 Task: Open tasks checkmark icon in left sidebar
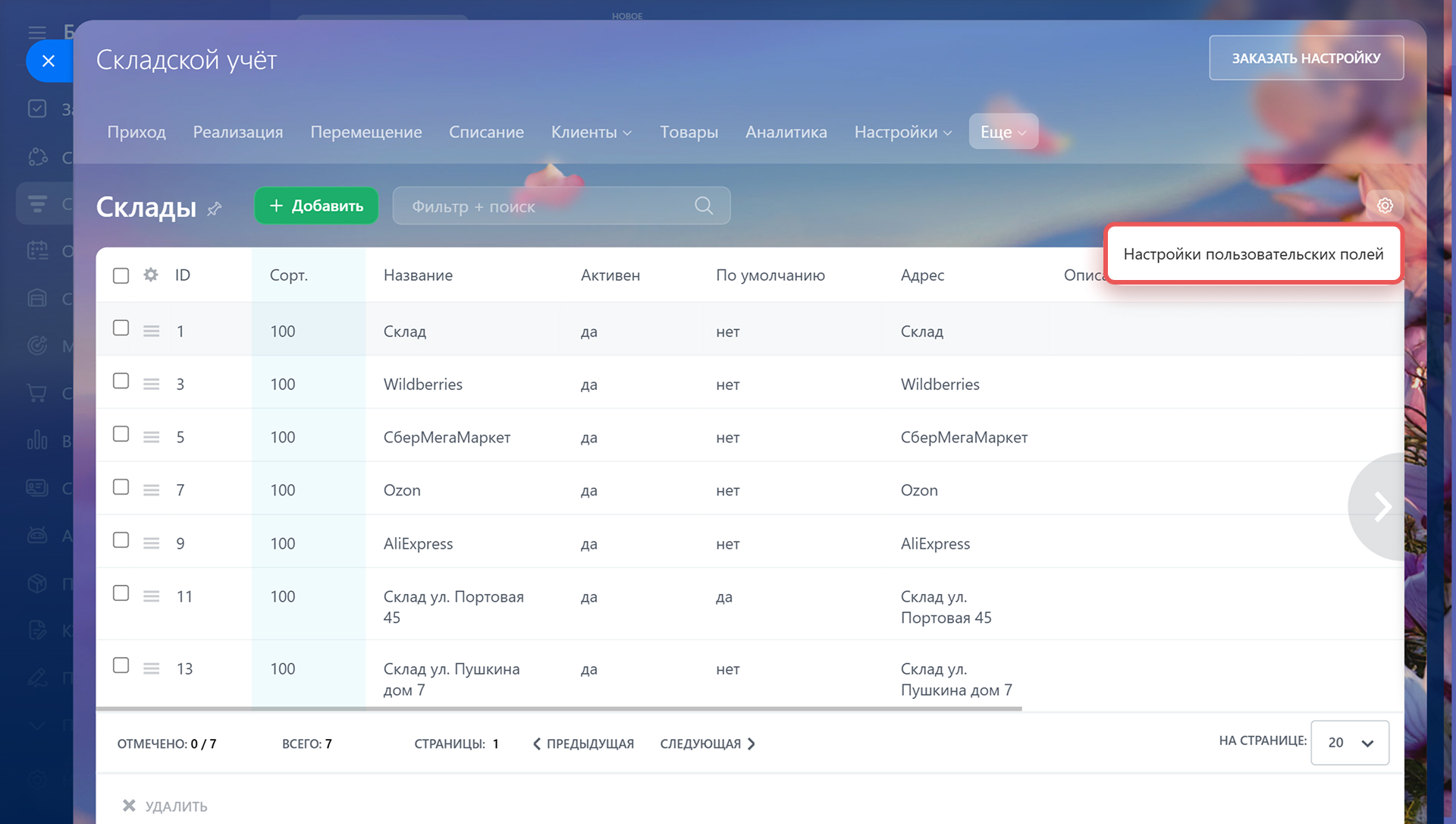(37, 109)
